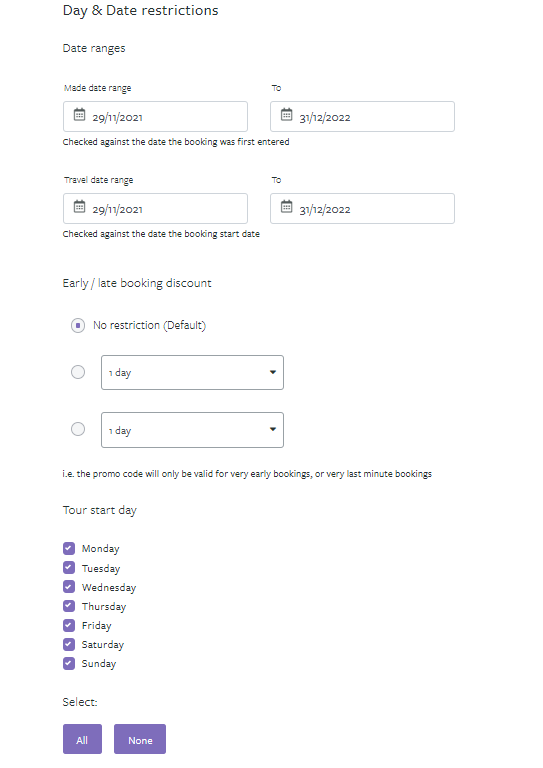This screenshot has height=768, width=543.
Task: Click the Travel date range To 31/12/2022 field
Action: tap(362, 209)
